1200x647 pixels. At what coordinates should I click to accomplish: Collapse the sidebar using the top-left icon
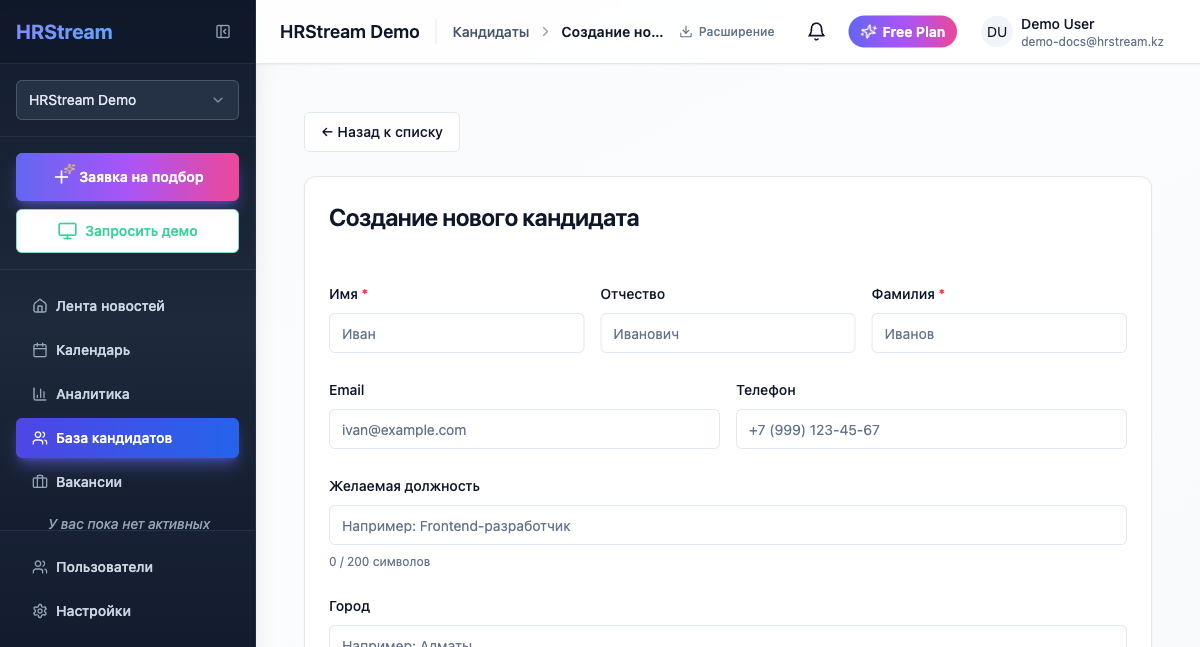pos(222,31)
